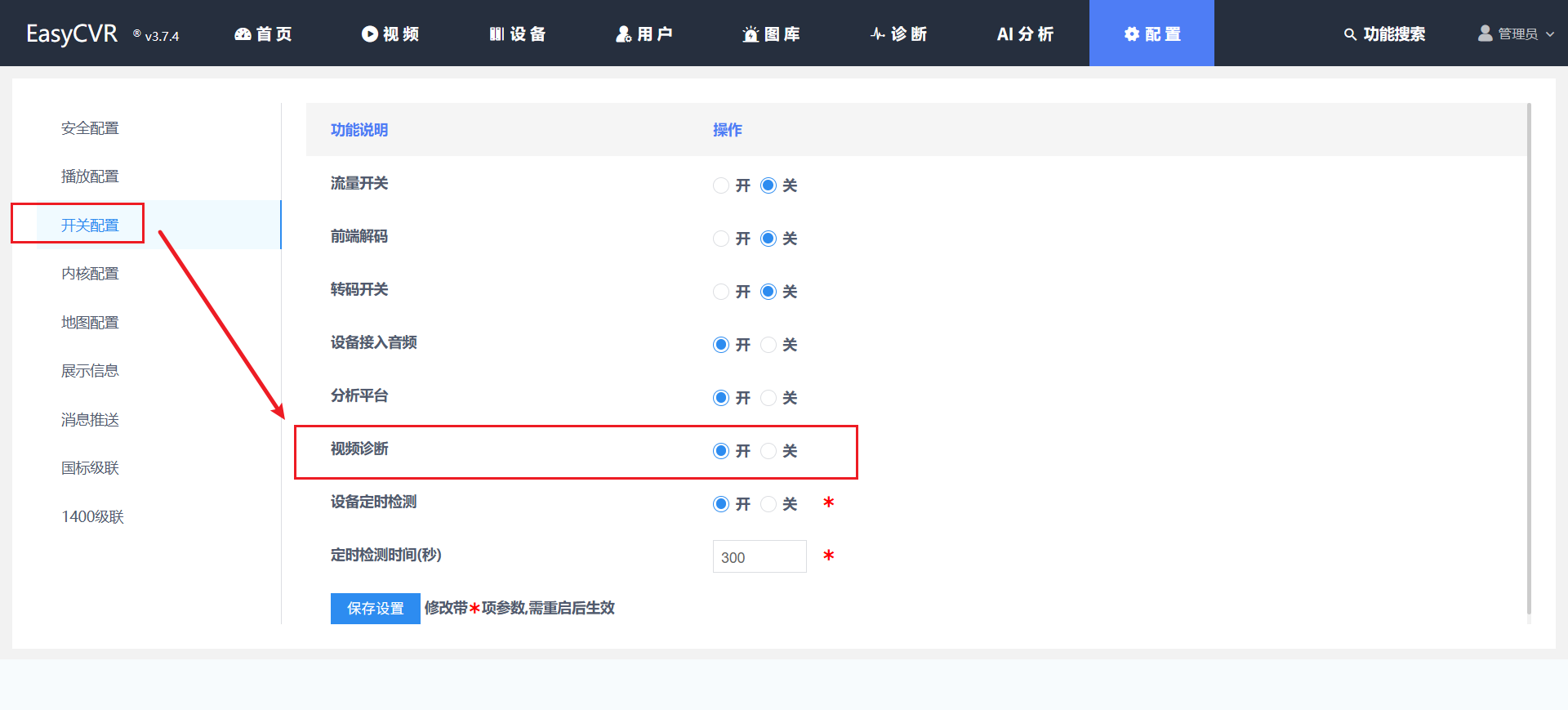This screenshot has height=710, width=1568.
Task: Disable 视频诊断 by selecting 关
Action: [768, 451]
